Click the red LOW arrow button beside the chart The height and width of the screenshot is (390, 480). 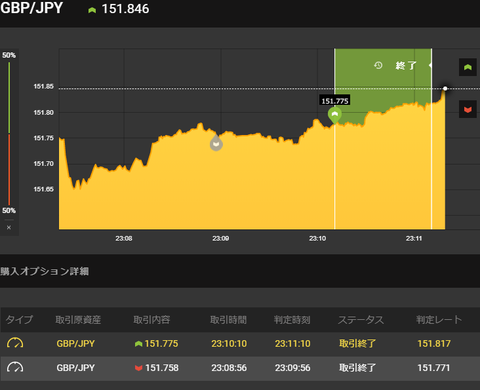pyautogui.click(x=468, y=109)
